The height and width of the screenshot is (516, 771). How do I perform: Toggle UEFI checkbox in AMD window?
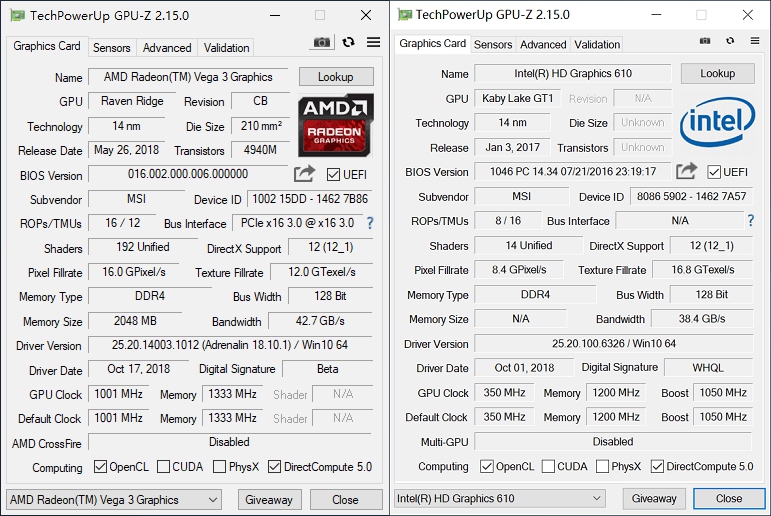click(x=333, y=175)
